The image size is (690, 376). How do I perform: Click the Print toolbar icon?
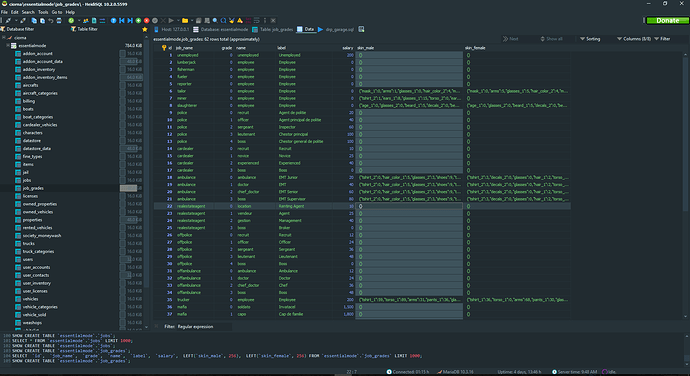tap(59, 20)
